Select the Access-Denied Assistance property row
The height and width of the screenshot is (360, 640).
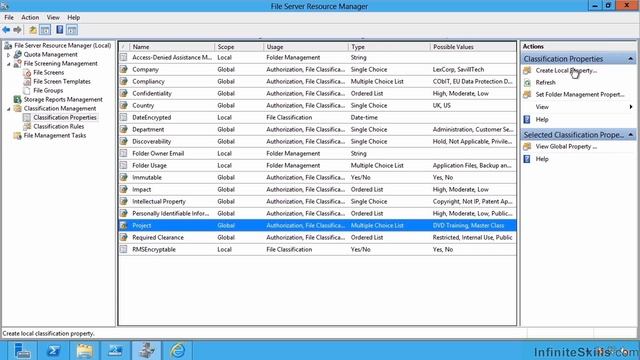(318, 58)
